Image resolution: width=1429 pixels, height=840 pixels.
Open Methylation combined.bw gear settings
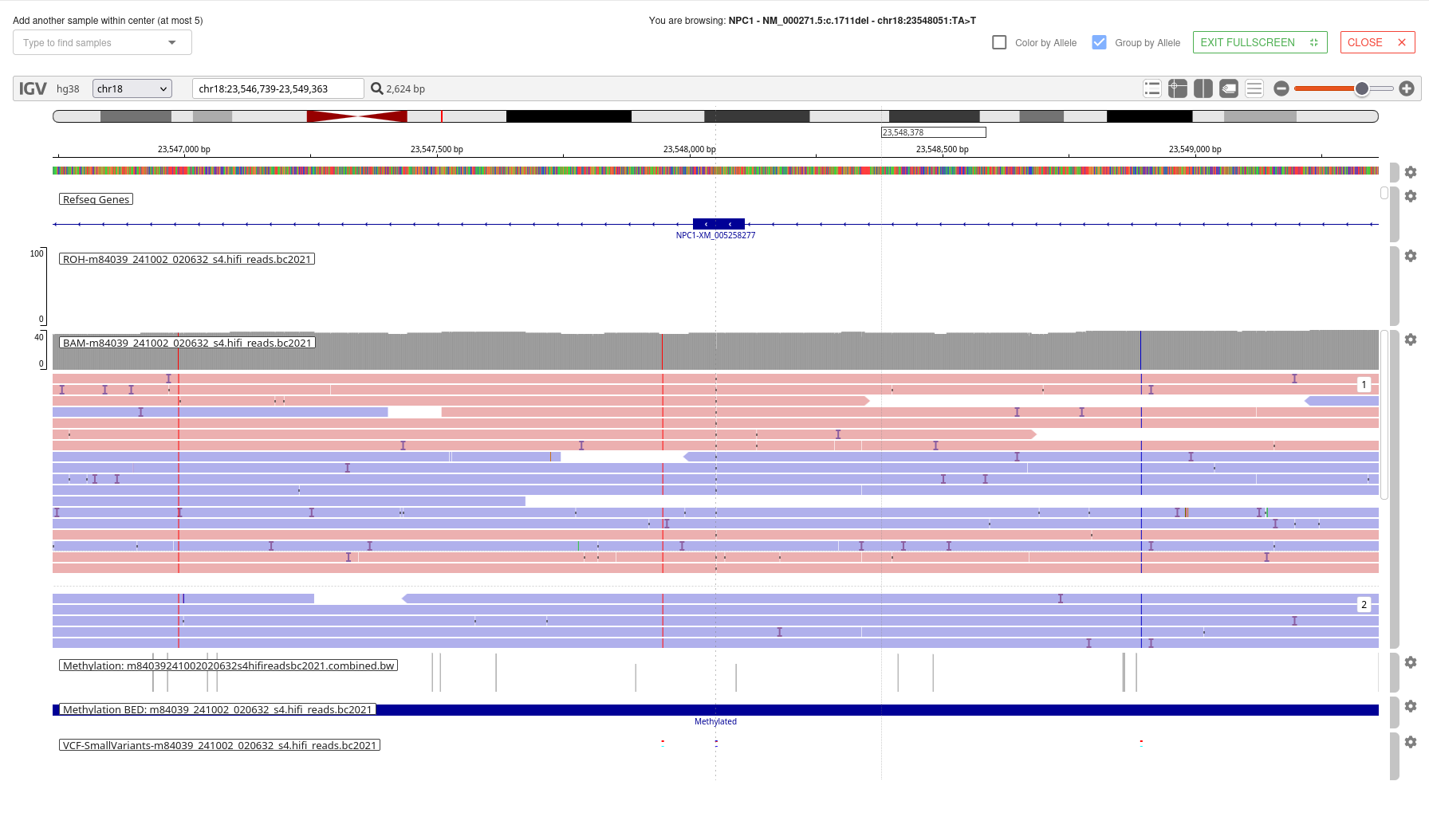pyautogui.click(x=1411, y=662)
